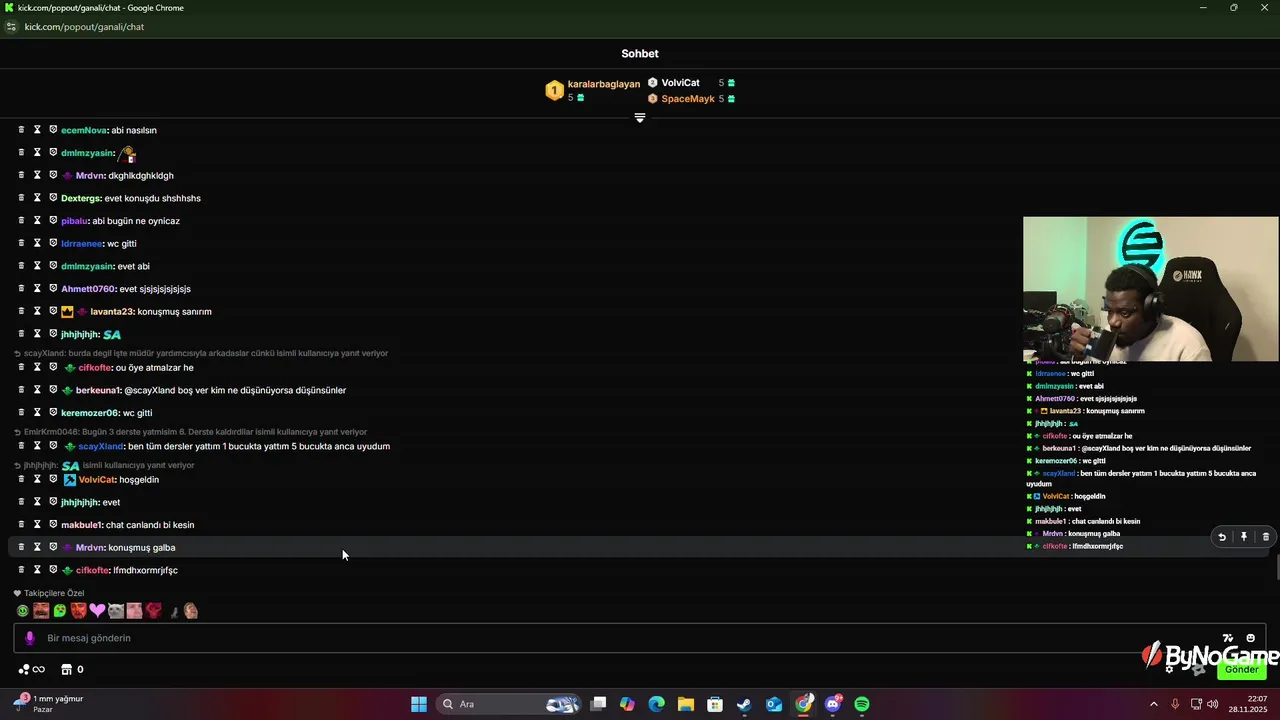Open lavanta23's user card
The image size is (1280, 720).
(111, 311)
